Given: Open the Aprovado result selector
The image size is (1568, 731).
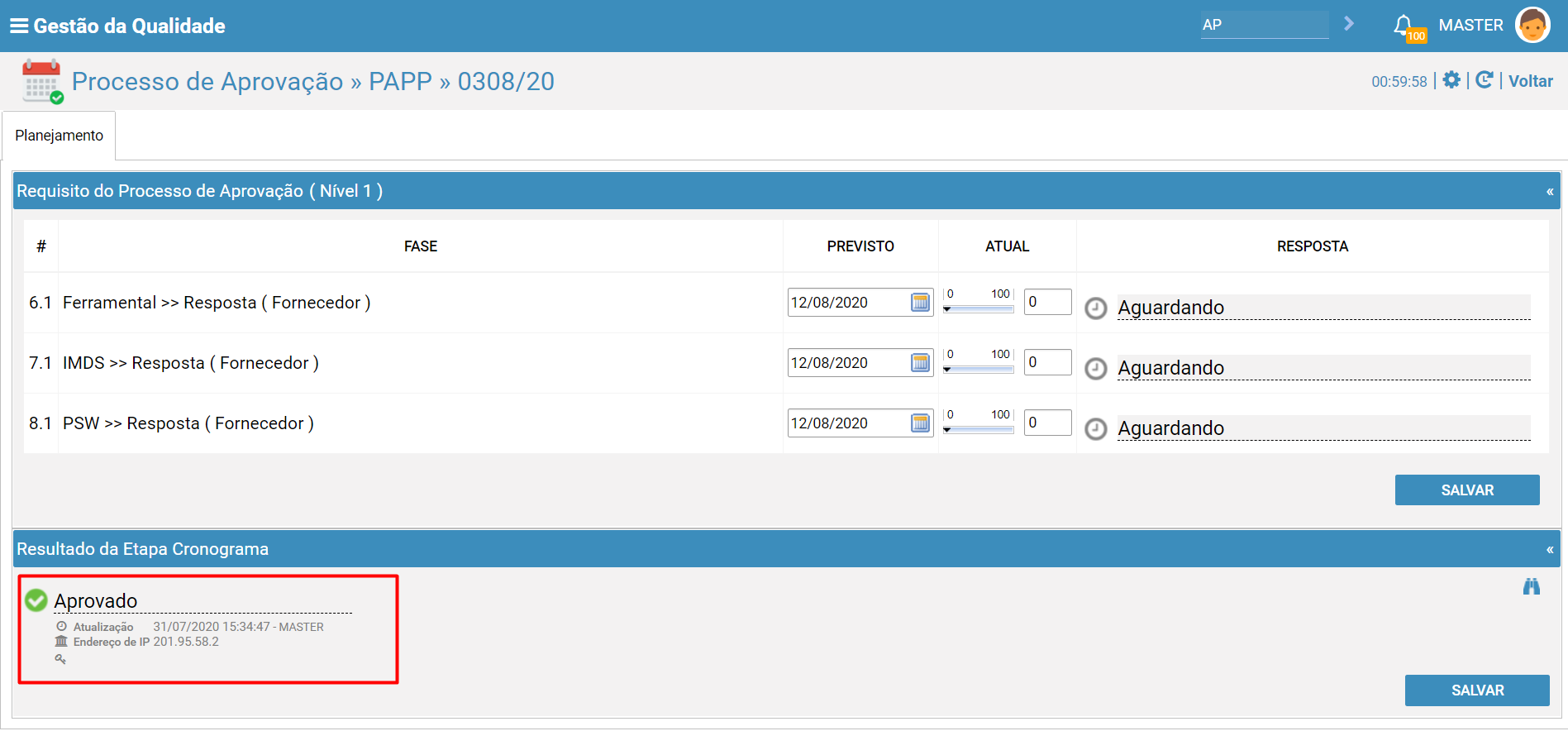Looking at the screenshot, I should [203, 601].
